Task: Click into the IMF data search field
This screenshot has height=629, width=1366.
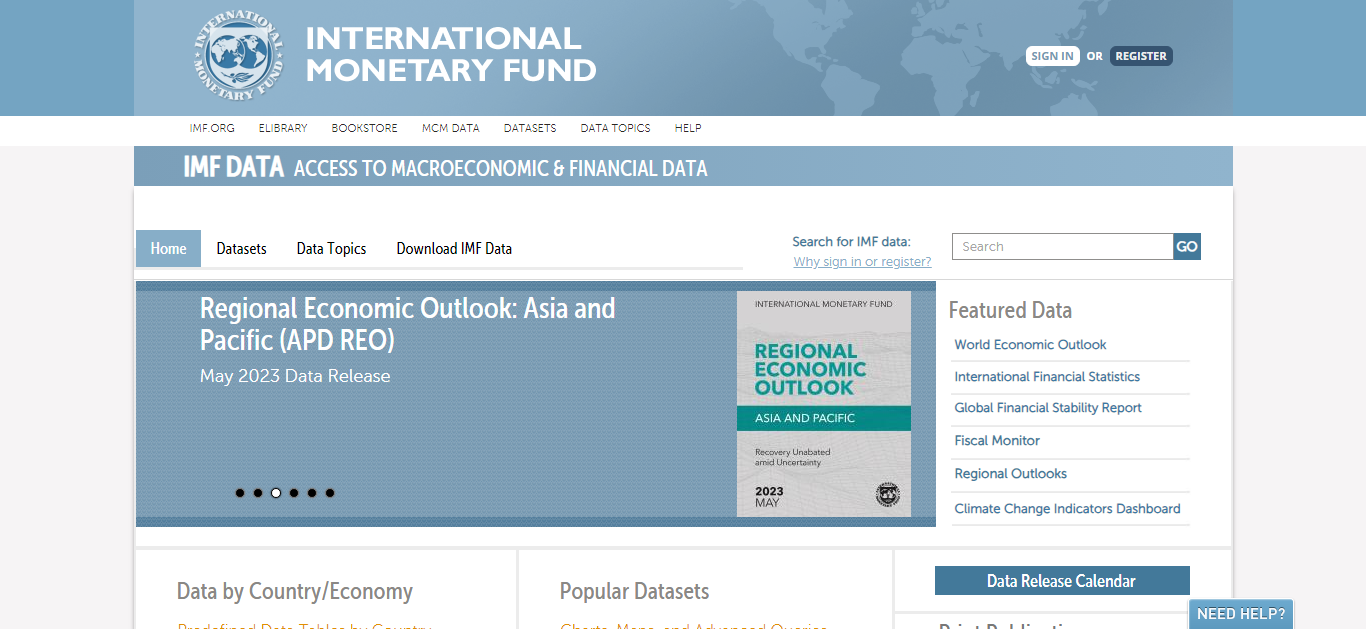Action: 1061,247
